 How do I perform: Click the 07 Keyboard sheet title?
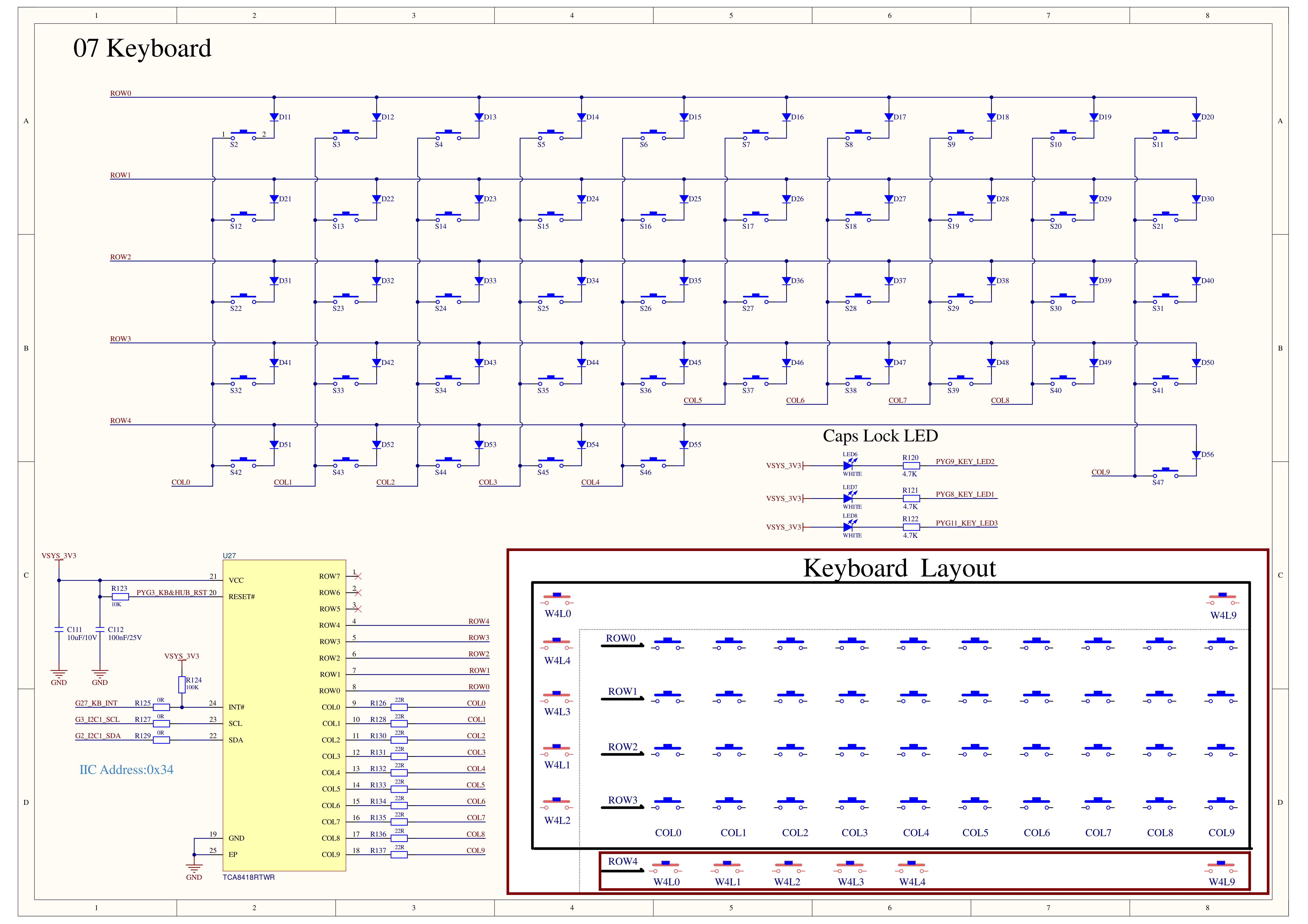click(142, 48)
